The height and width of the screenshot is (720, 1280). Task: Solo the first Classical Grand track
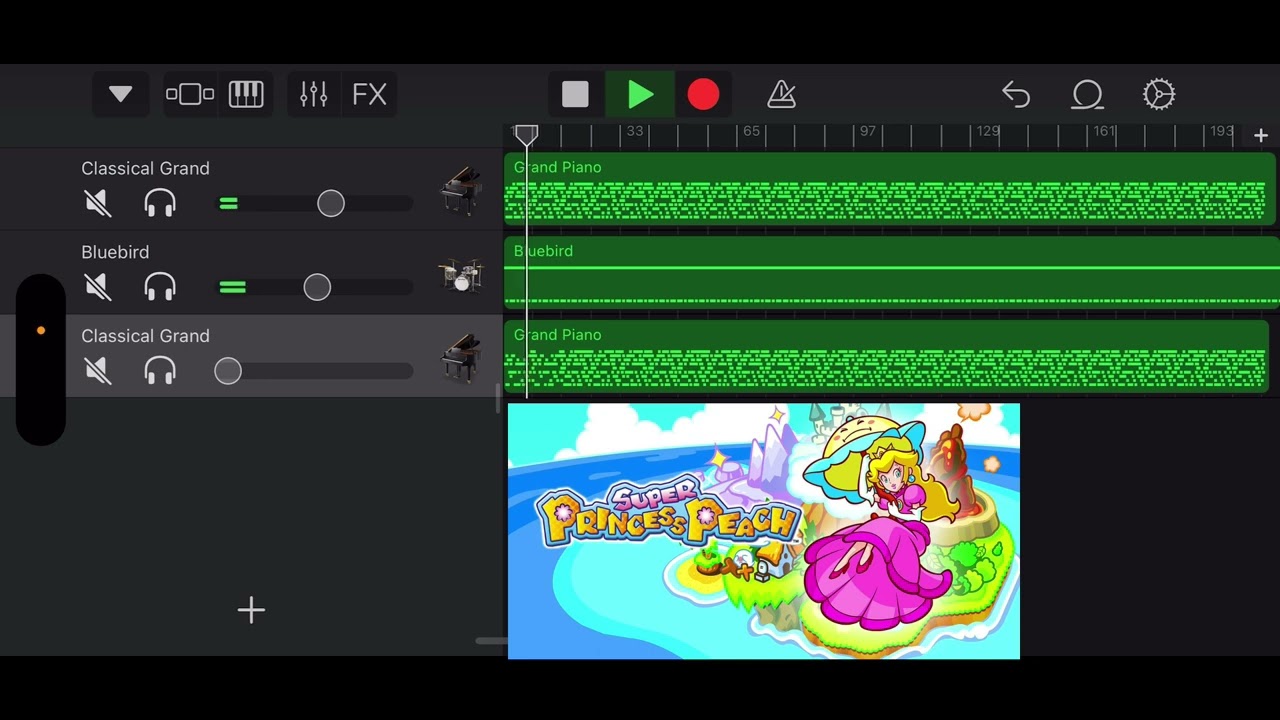[160, 203]
